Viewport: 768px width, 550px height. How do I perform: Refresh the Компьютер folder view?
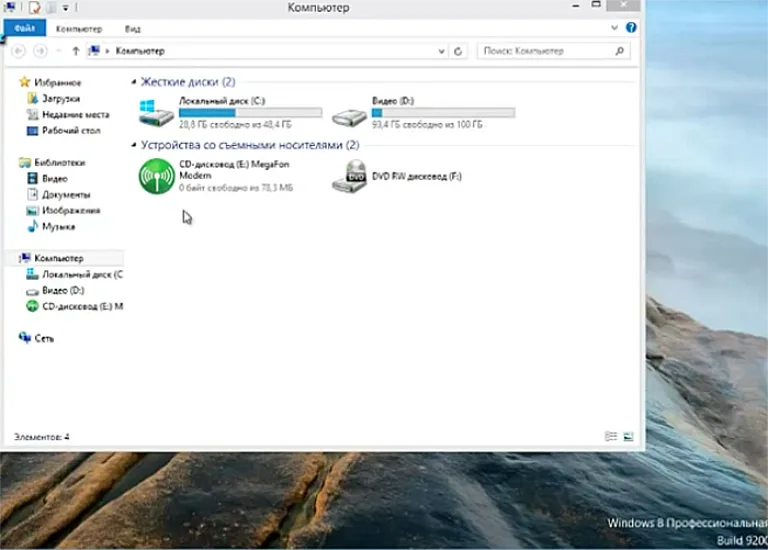(458, 51)
